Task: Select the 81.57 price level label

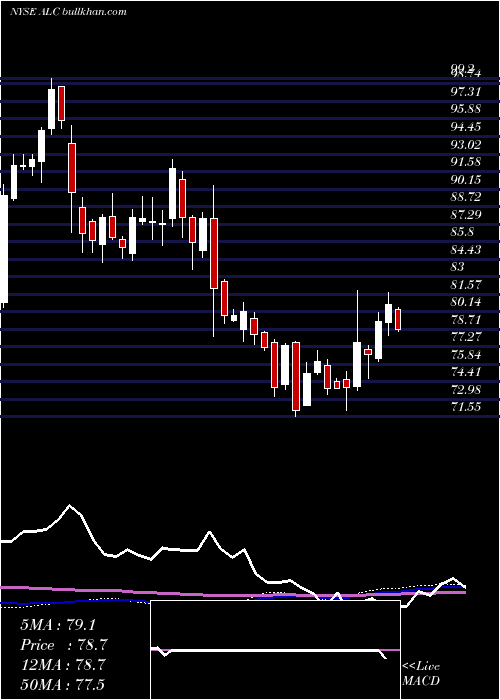Action: click(x=466, y=285)
